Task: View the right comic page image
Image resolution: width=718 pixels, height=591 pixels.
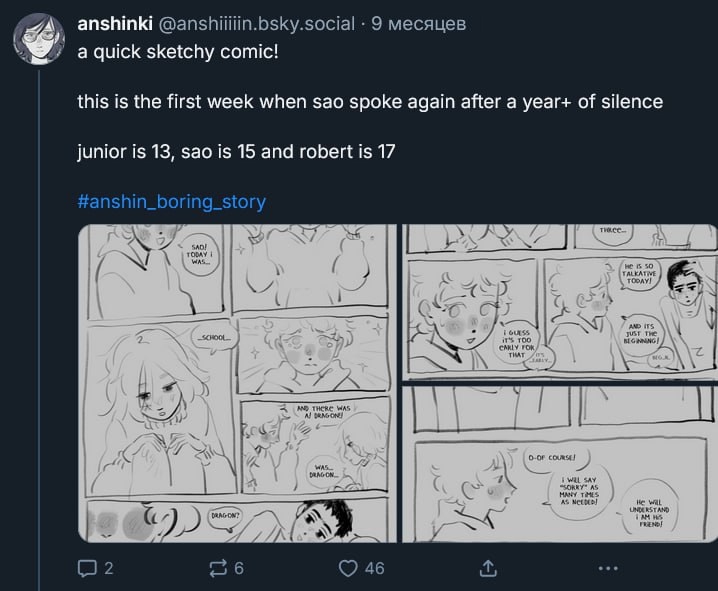Action: tap(560, 383)
